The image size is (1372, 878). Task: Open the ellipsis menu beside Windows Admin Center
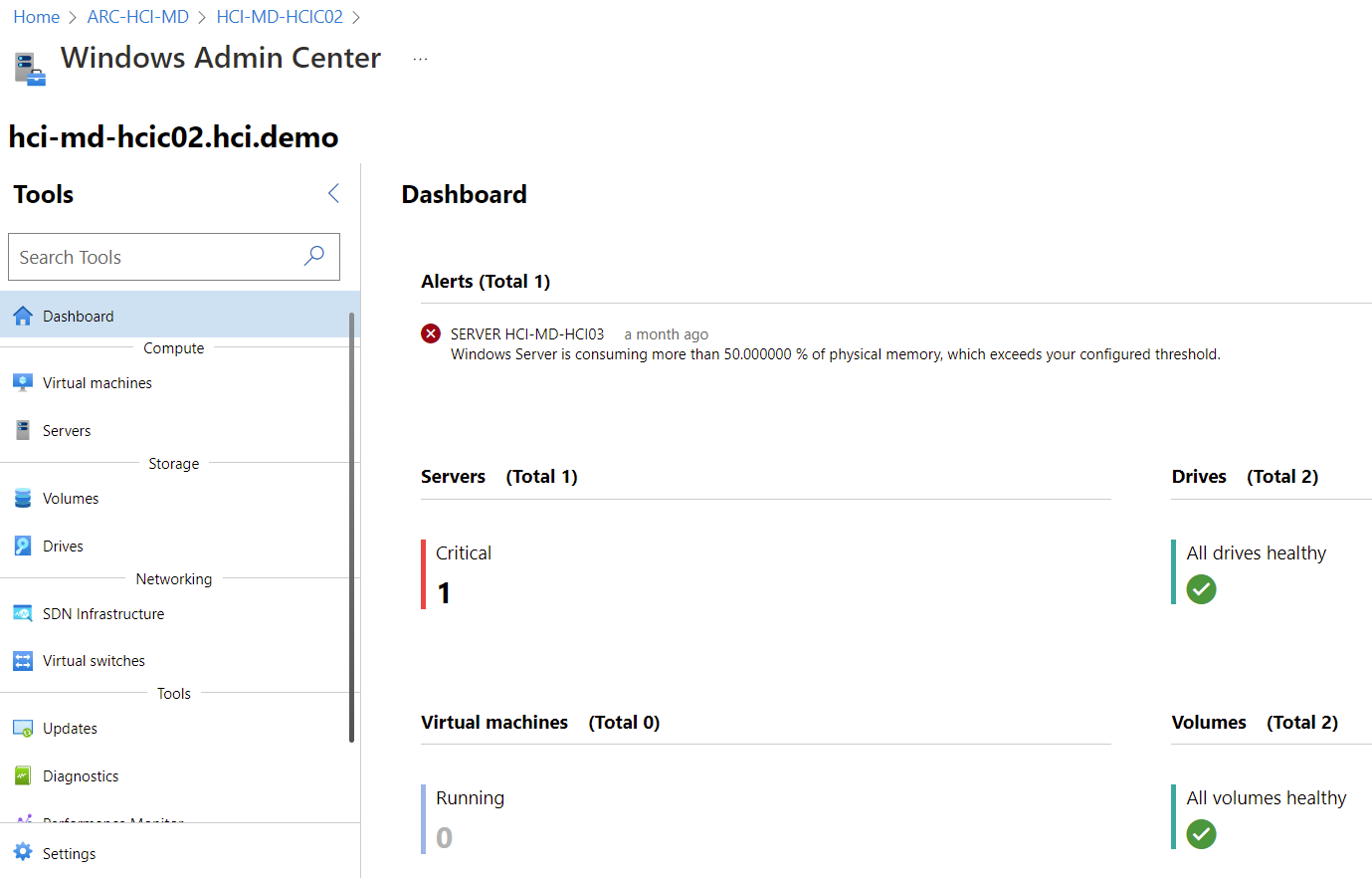(x=420, y=59)
